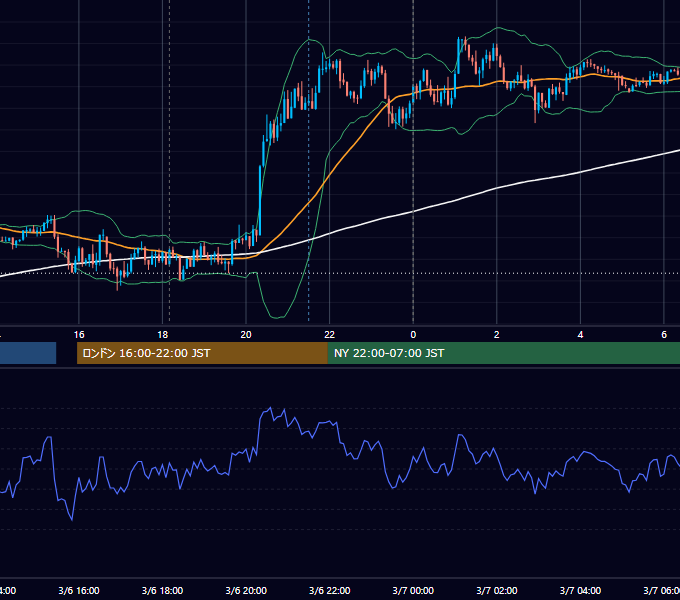Click the 3/6 18:00 date label
This screenshot has height=600, width=680.
tap(163, 590)
